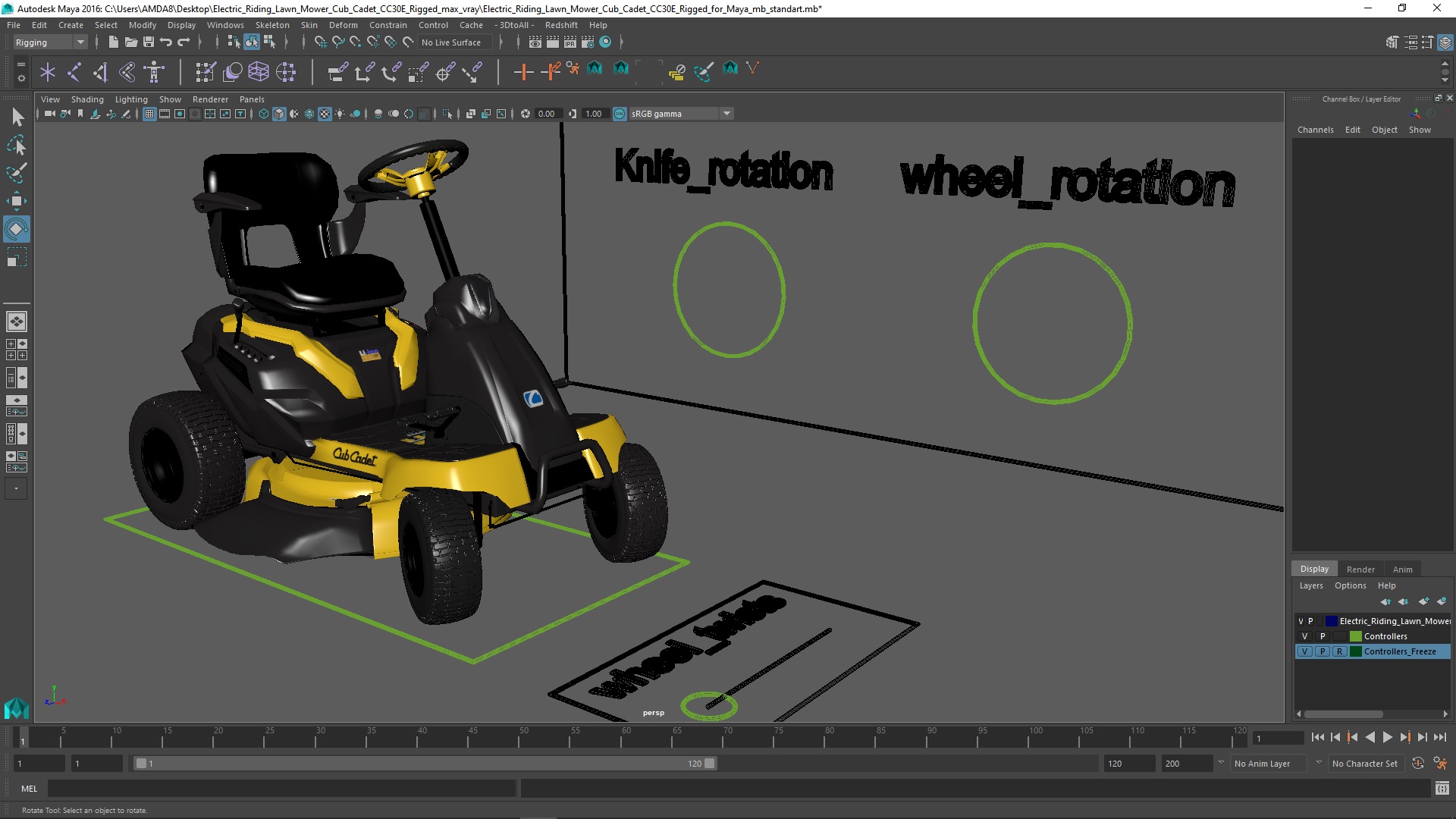Click the Script Editor icon
The height and width of the screenshot is (819, 1456).
(x=1442, y=789)
